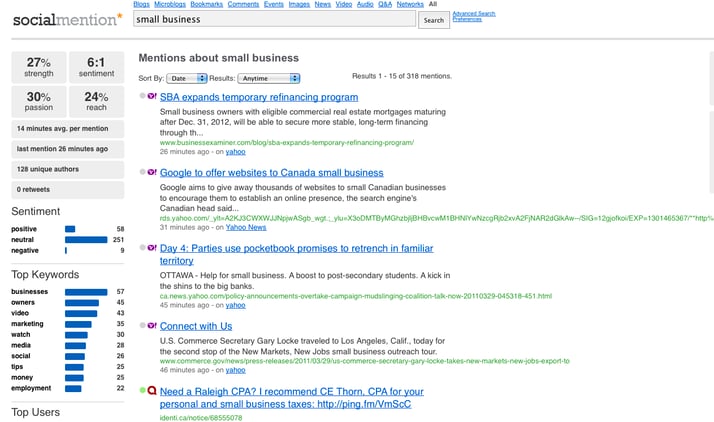This screenshot has width=714, height=422.
Task: Switch to Networks search category
Action: pyautogui.click(x=410, y=4)
